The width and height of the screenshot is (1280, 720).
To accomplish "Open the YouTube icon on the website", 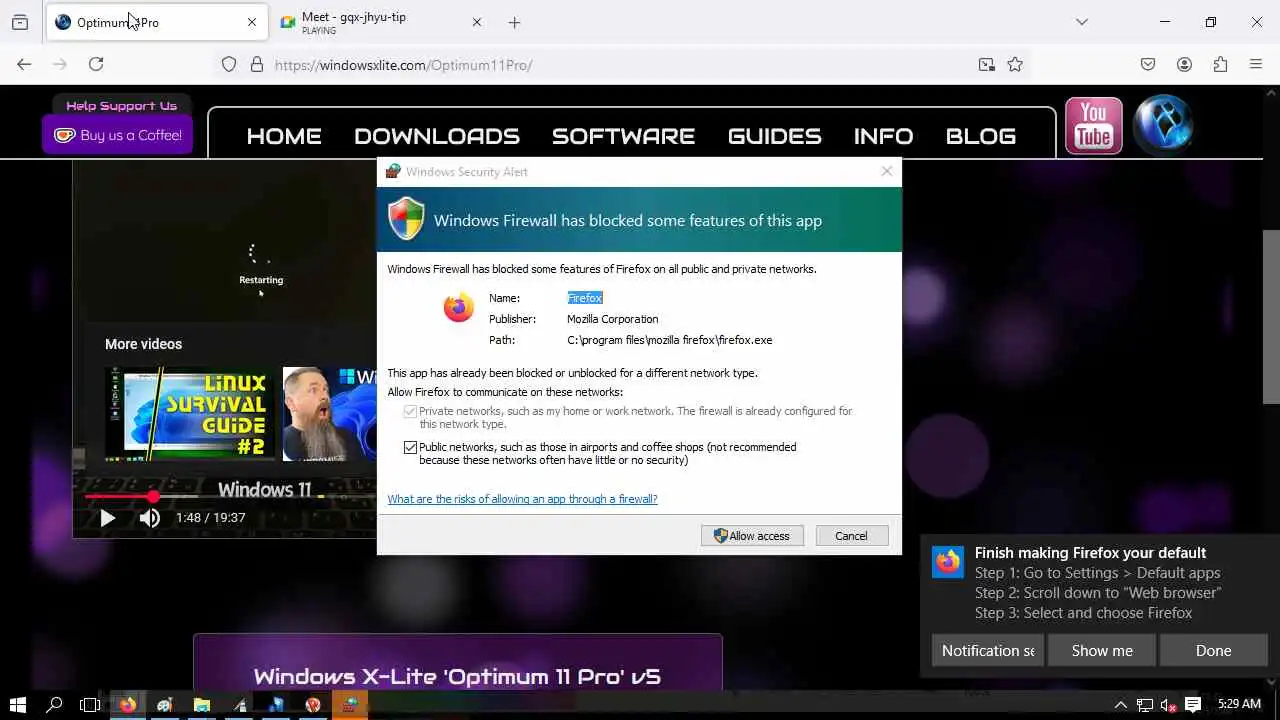I will 1093,125.
